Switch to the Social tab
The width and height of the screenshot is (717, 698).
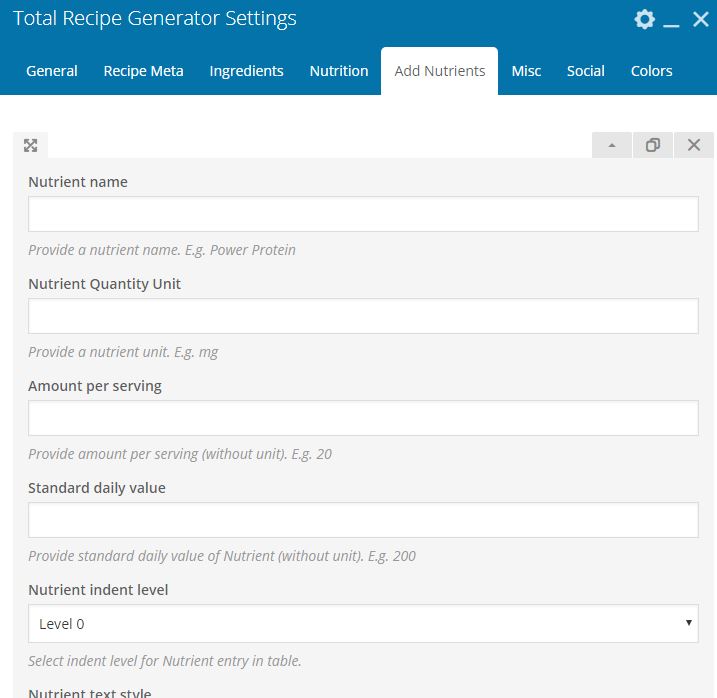(585, 71)
